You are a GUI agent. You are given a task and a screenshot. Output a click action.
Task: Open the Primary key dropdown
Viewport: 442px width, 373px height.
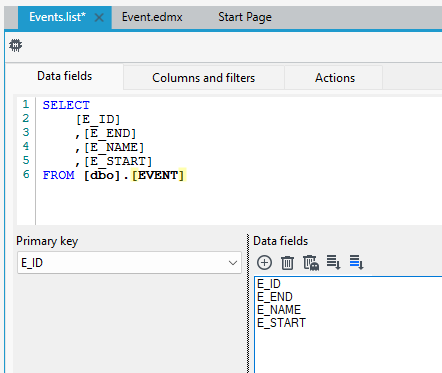(x=129, y=263)
